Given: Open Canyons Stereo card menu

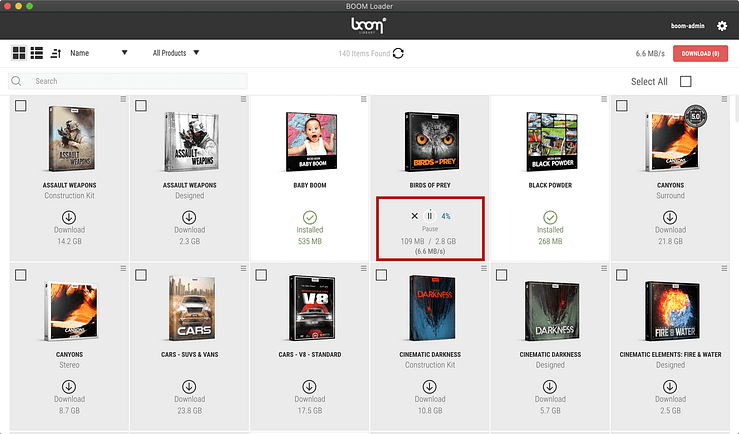Looking at the screenshot, I should [x=123, y=268].
